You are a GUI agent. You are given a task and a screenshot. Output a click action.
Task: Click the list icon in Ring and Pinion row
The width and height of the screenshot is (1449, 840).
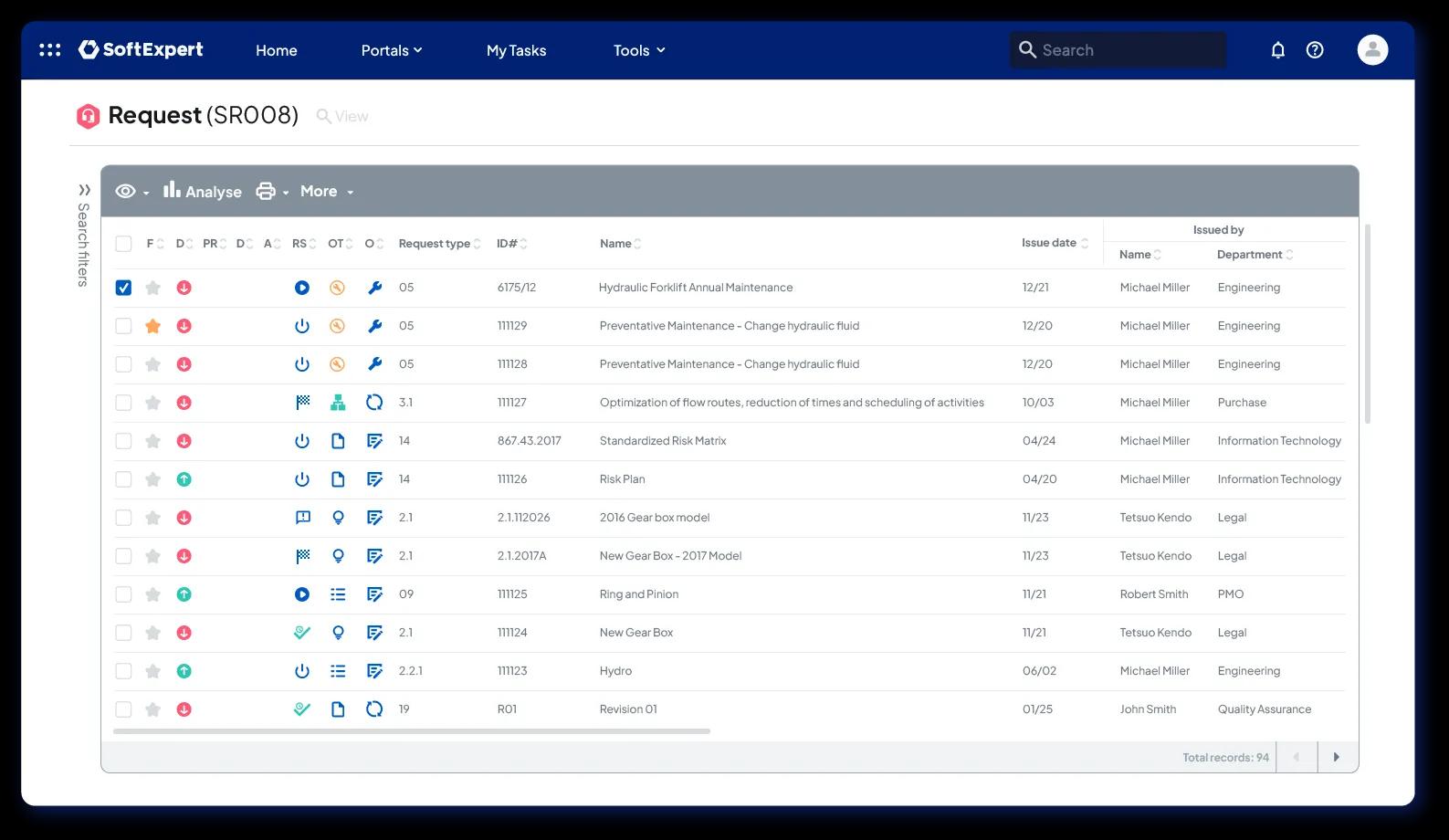point(338,594)
